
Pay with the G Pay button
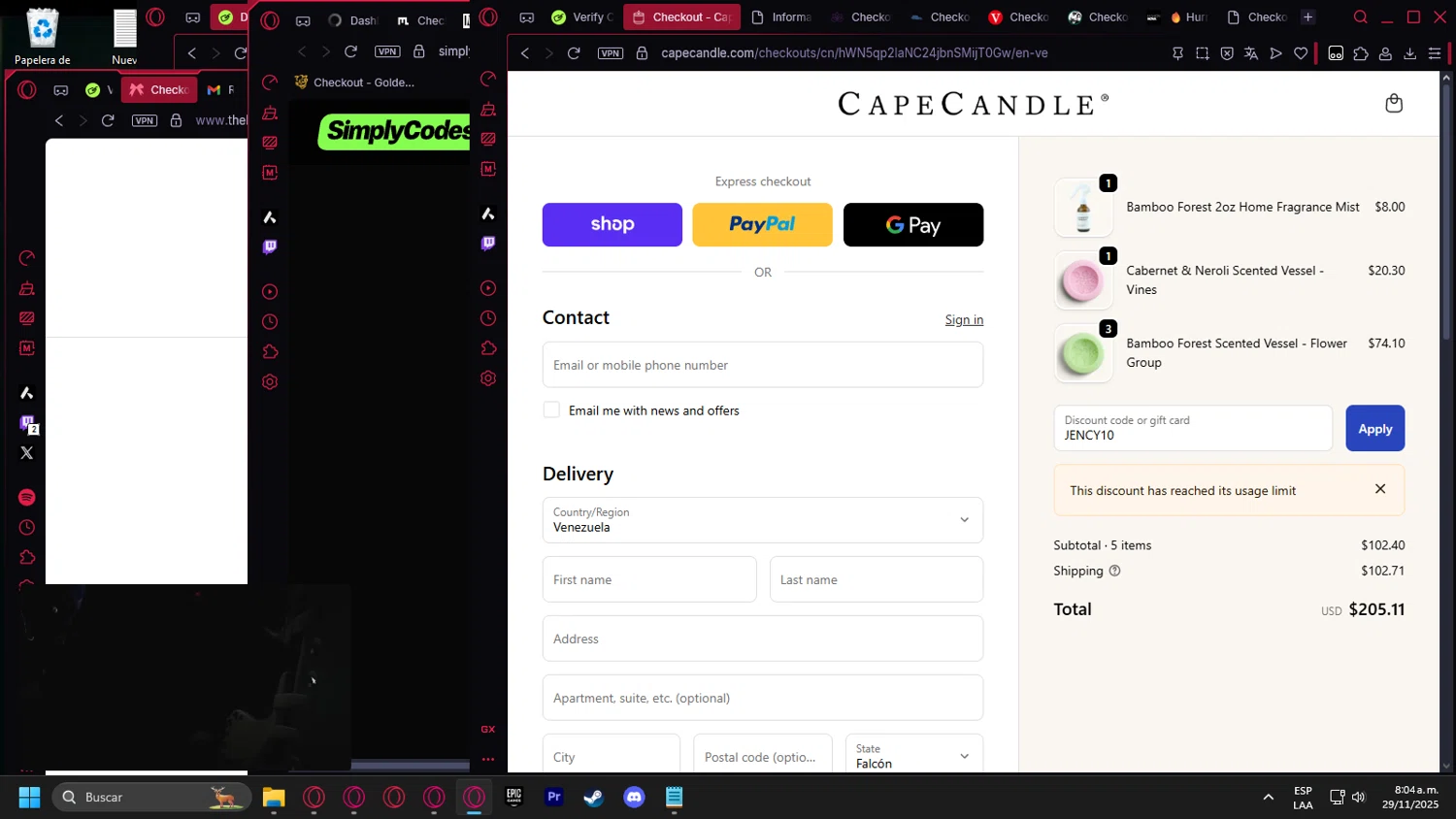point(913,224)
